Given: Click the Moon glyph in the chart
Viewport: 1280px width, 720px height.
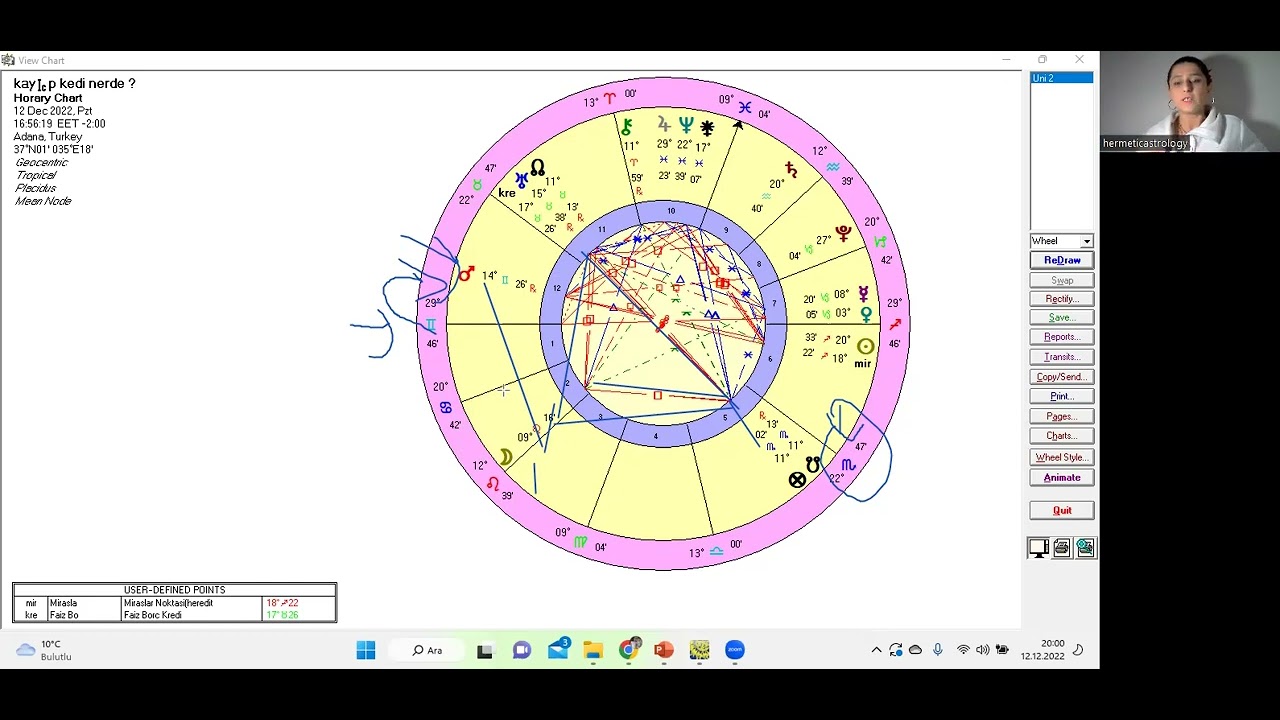Looking at the screenshot, I should (505, 457).
